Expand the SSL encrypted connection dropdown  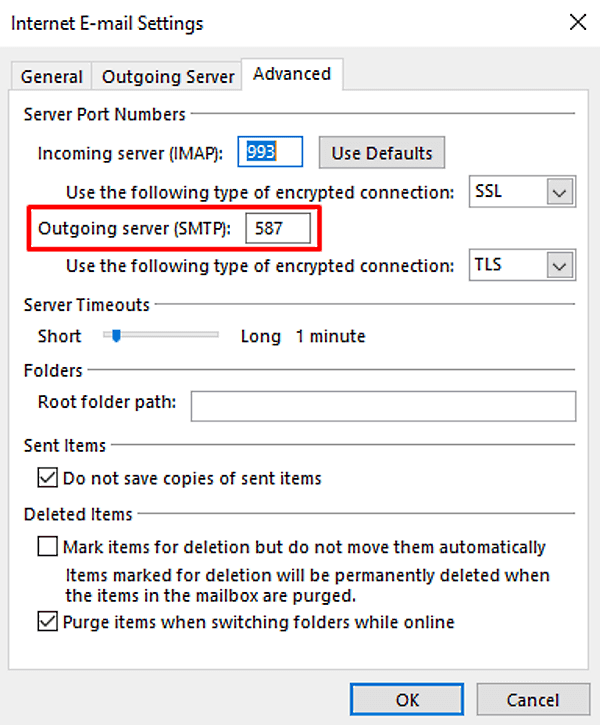[x=559, y=191]
